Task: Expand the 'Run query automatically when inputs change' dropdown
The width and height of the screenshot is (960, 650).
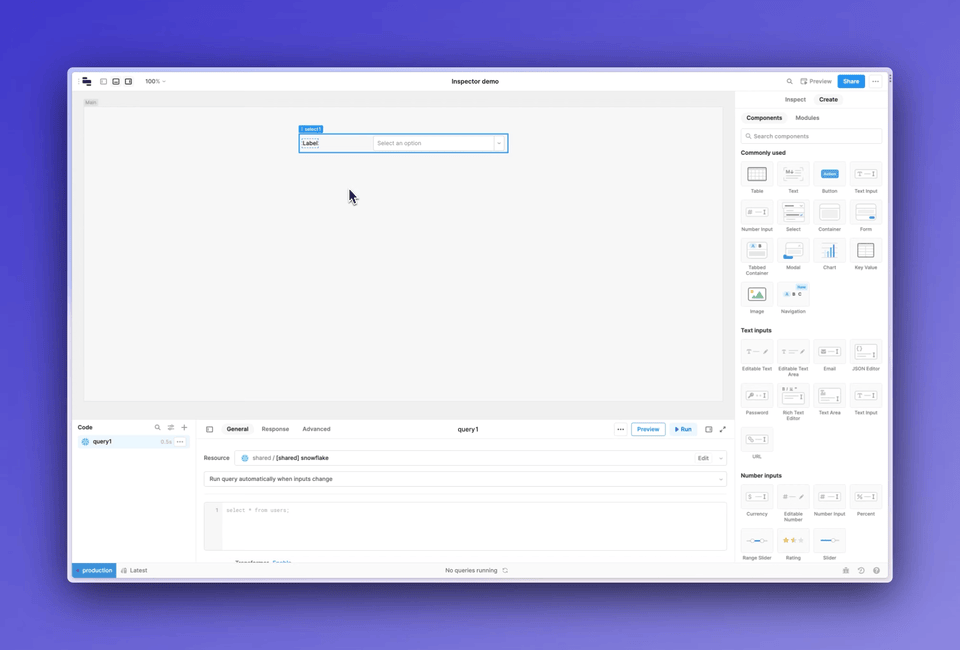Action: pyautogui.click(x=718, y=479)
